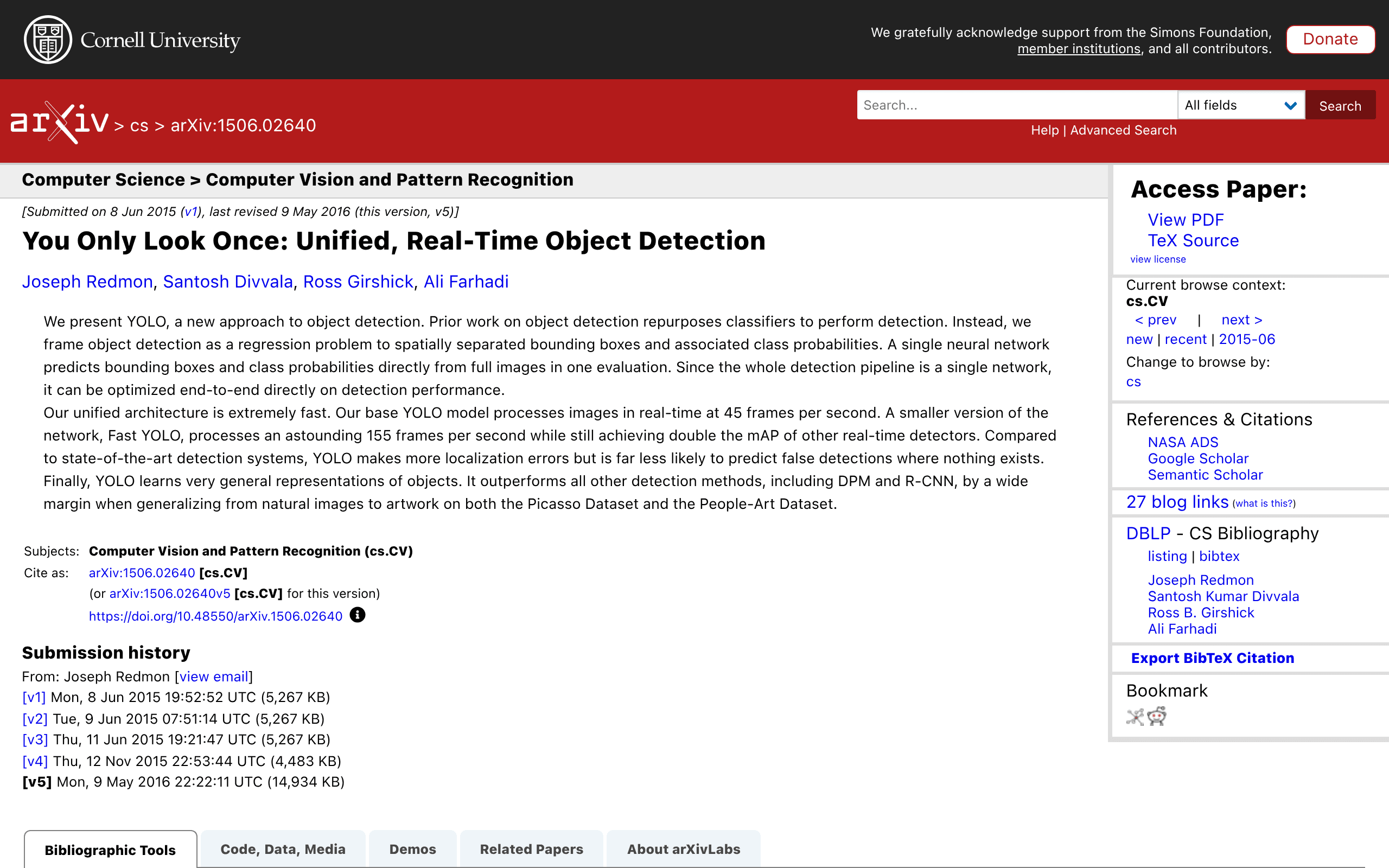Click the 'what is this?' link
The image size is (1389, 868).
click(x=1263, y=503)
